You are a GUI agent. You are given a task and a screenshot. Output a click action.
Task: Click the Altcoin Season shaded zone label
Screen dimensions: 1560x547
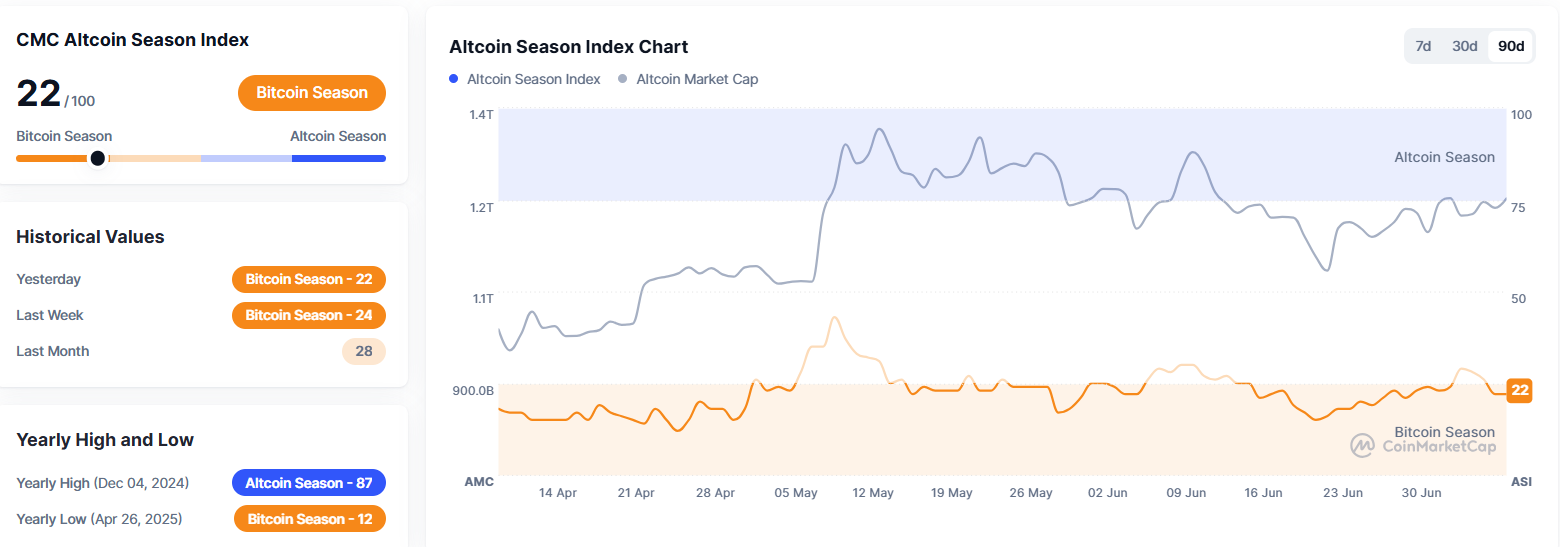point(1444,157)
